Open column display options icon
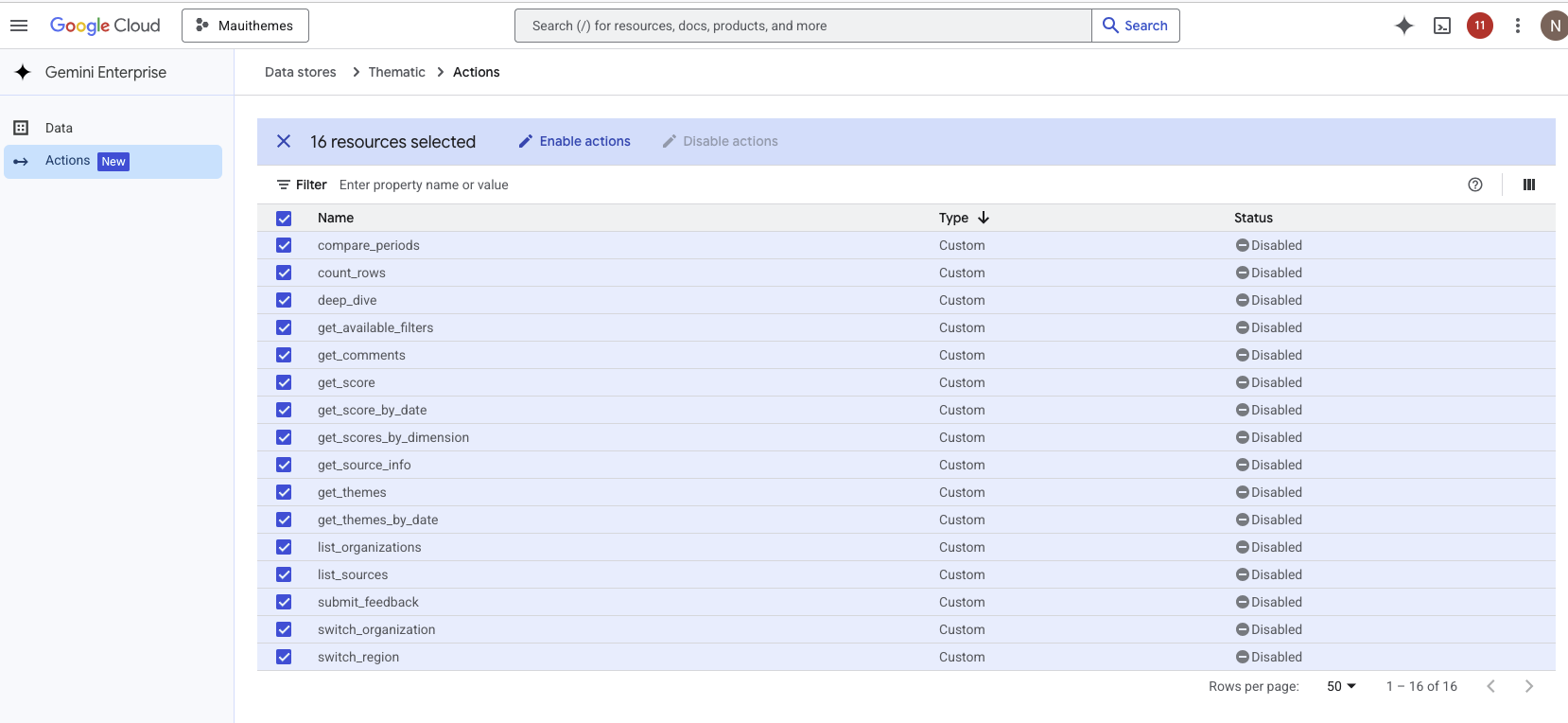The width and height of the screenshot is (1568, 723). point(1529,185)
